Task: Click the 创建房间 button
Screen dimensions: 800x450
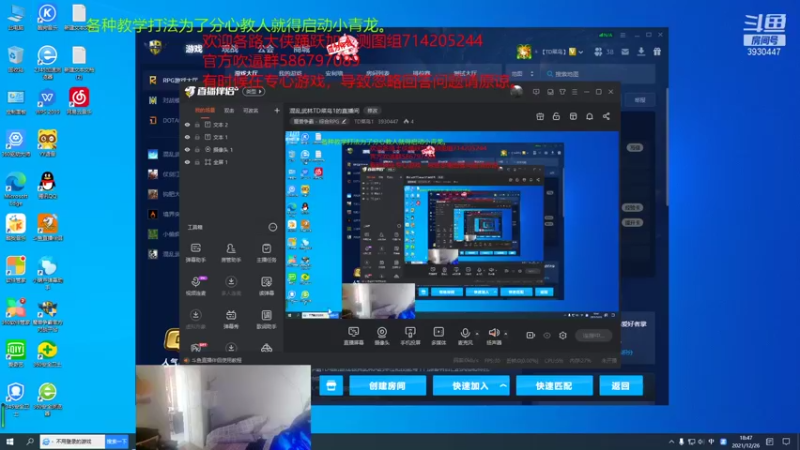Action: click(x=388, y=386)
